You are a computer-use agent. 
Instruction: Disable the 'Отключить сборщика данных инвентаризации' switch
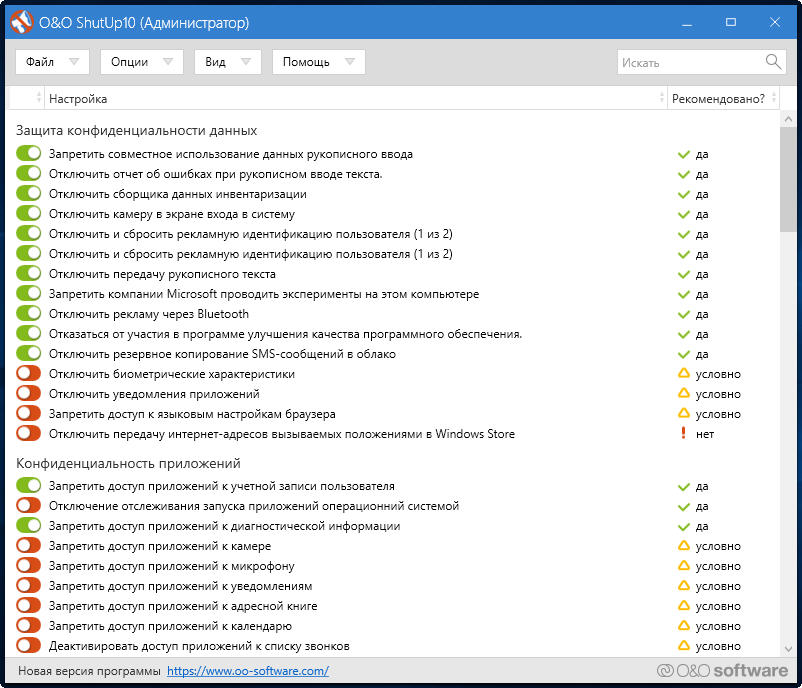pyautogui.click(x=28, y=193)
